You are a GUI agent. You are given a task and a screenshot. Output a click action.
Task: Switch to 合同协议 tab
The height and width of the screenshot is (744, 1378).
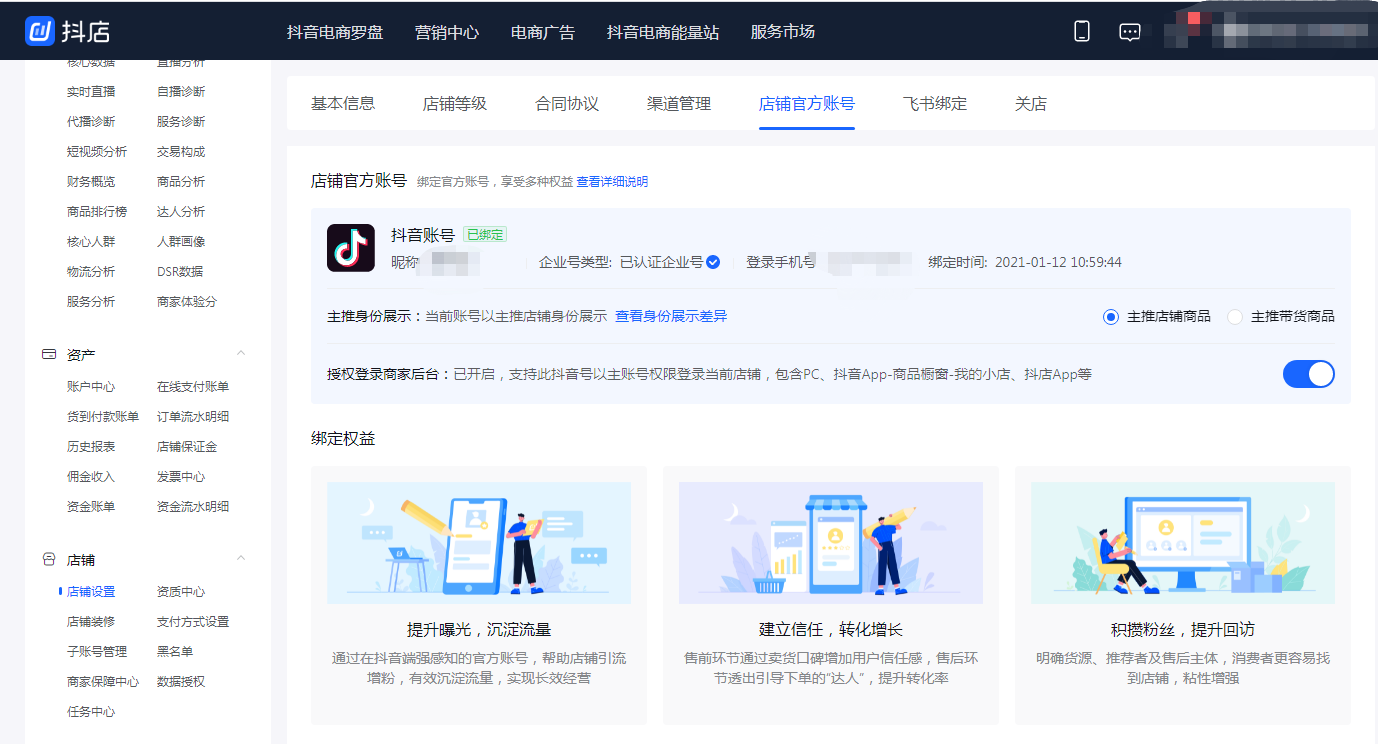[x=567, y=103]
